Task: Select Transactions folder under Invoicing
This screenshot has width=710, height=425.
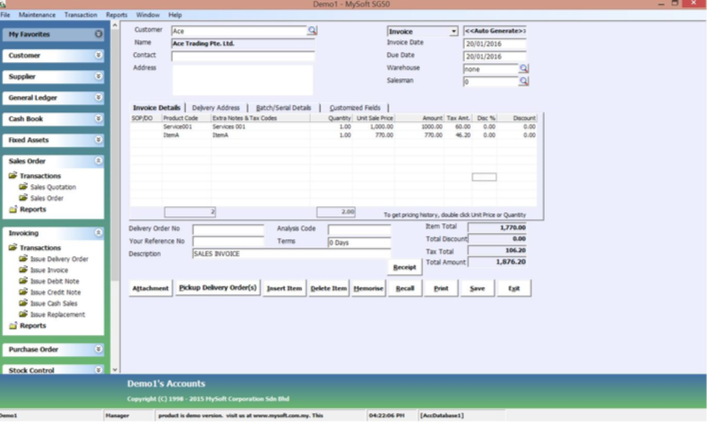Action: (34, 248)
